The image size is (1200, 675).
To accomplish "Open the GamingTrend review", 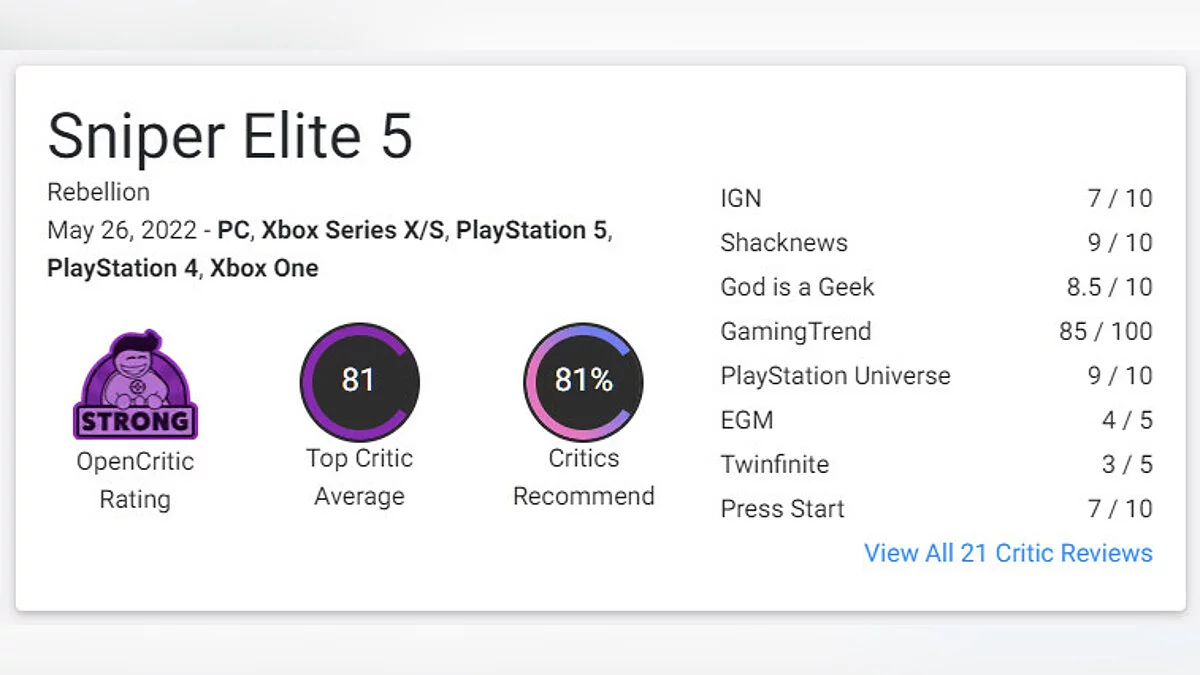I will tap(796, 331).
